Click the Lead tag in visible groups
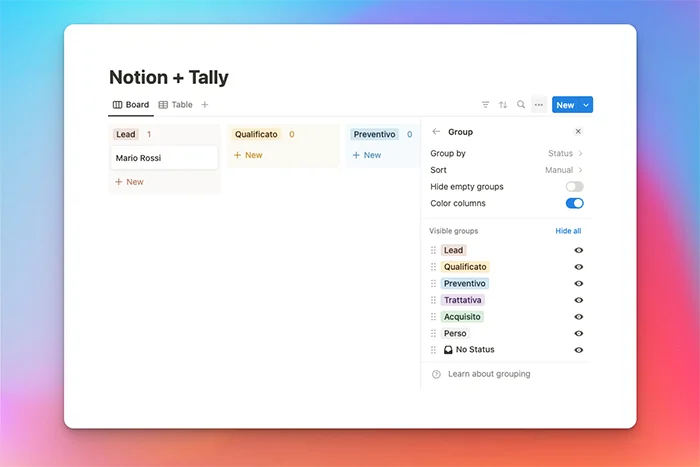The height and width of the screenshot is (467, 700). point(453,250)
